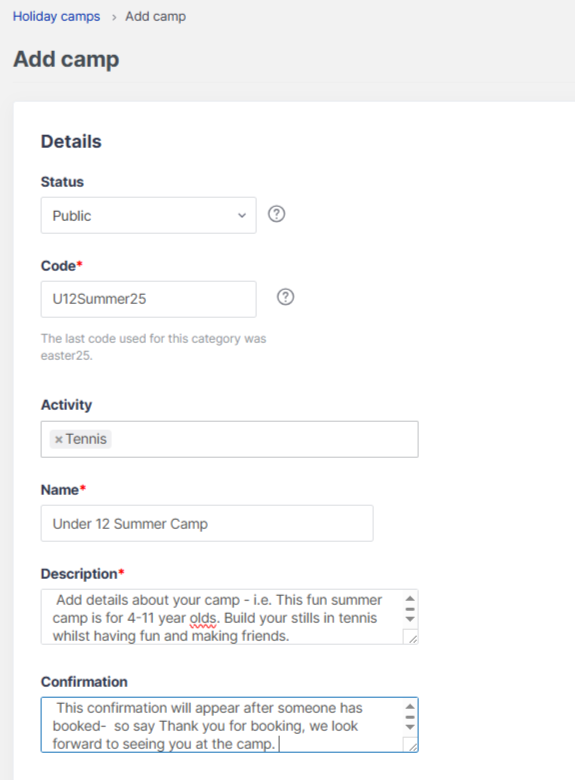Click the Description scroll up arrow

410,599
